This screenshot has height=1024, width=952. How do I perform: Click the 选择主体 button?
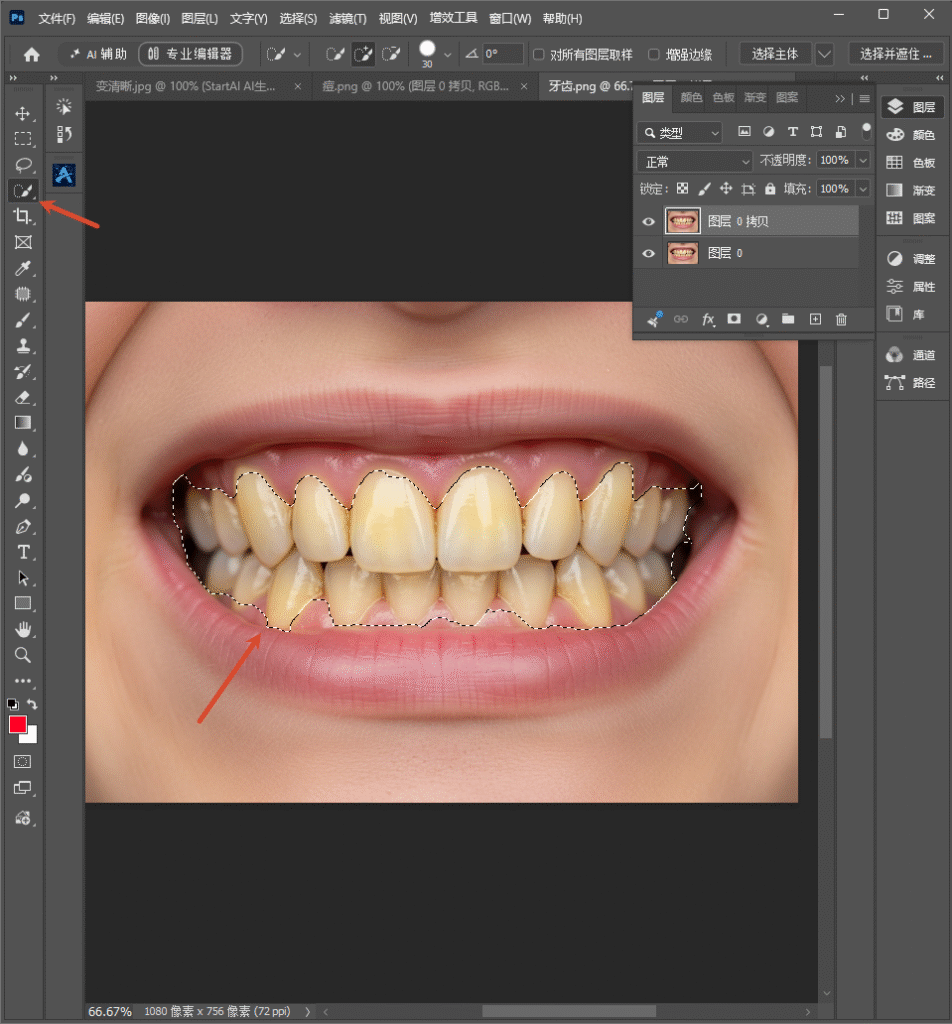[775, 54]
